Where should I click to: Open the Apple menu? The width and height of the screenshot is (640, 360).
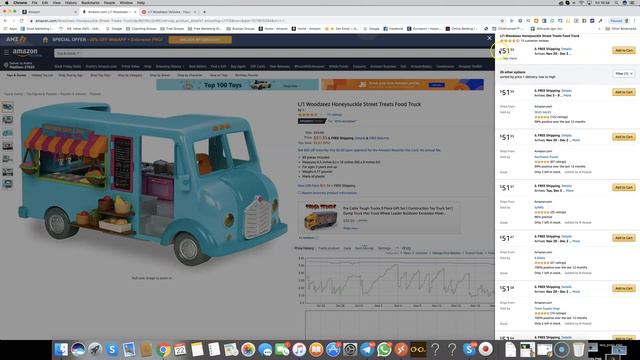[x=7, y=2]
